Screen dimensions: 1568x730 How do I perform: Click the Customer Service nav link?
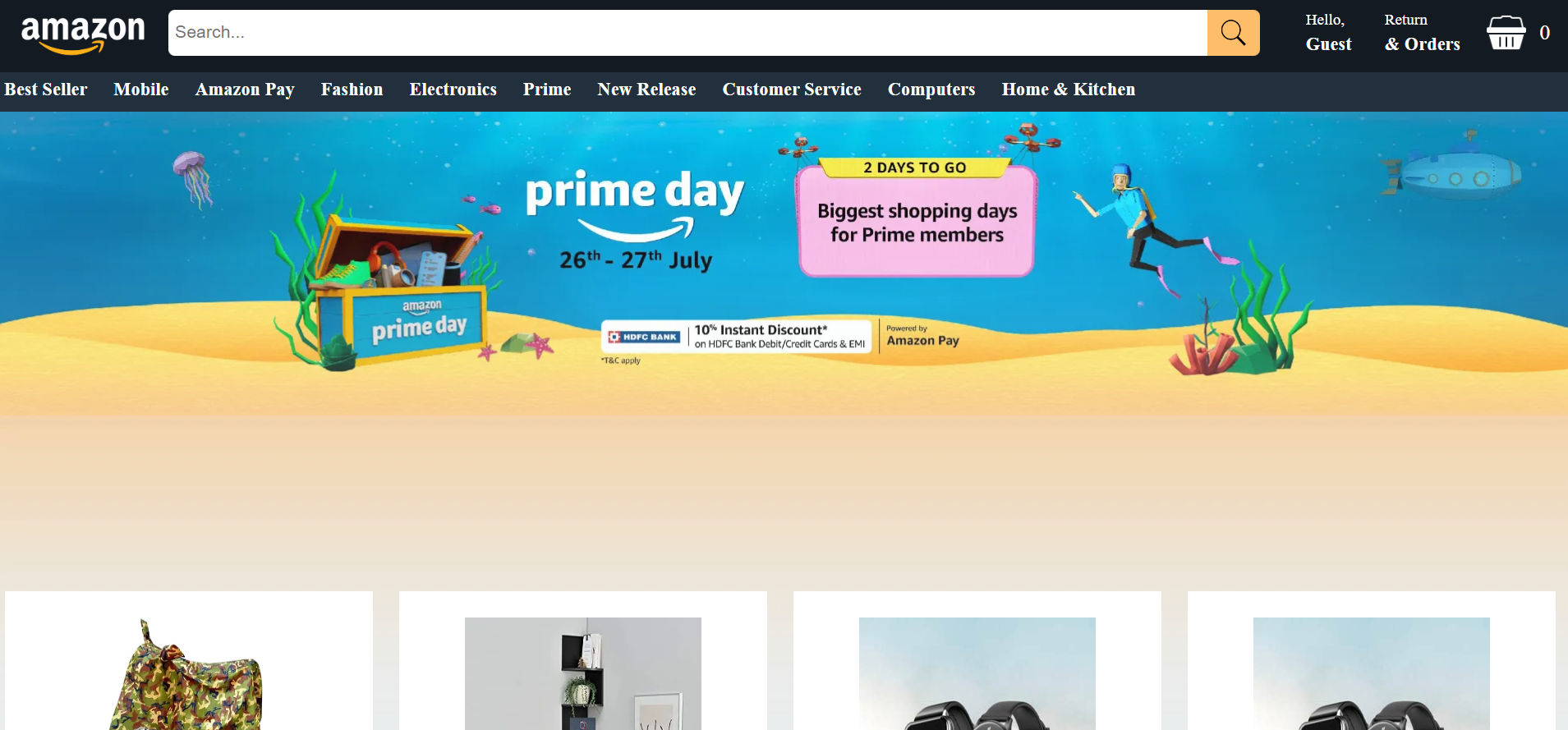coord(792,90)
